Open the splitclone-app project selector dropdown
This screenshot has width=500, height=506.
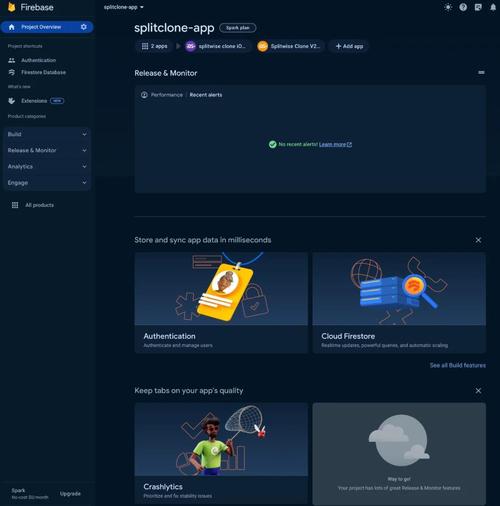click(x=124, y=7)
